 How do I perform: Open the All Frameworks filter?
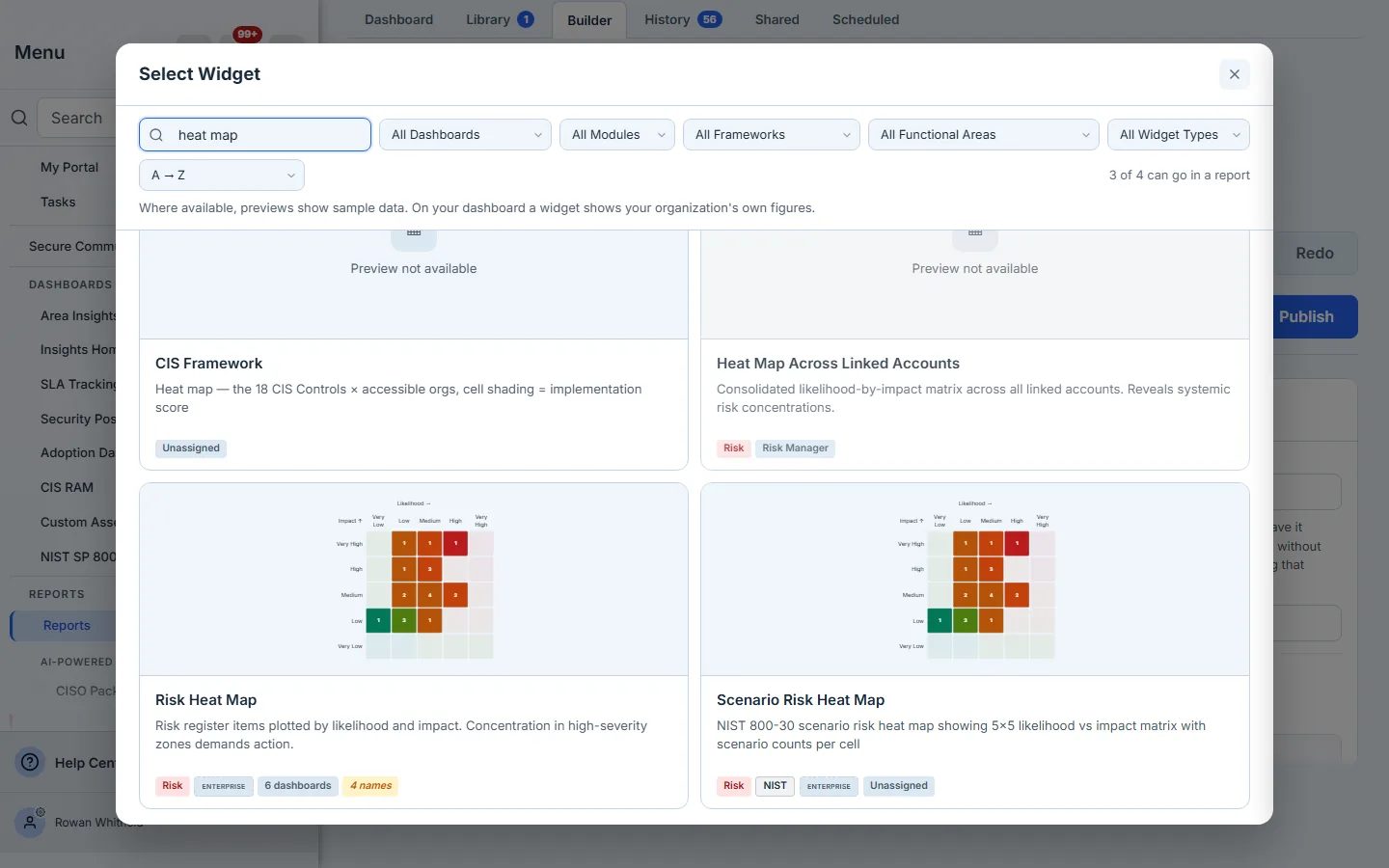(772, 135)
